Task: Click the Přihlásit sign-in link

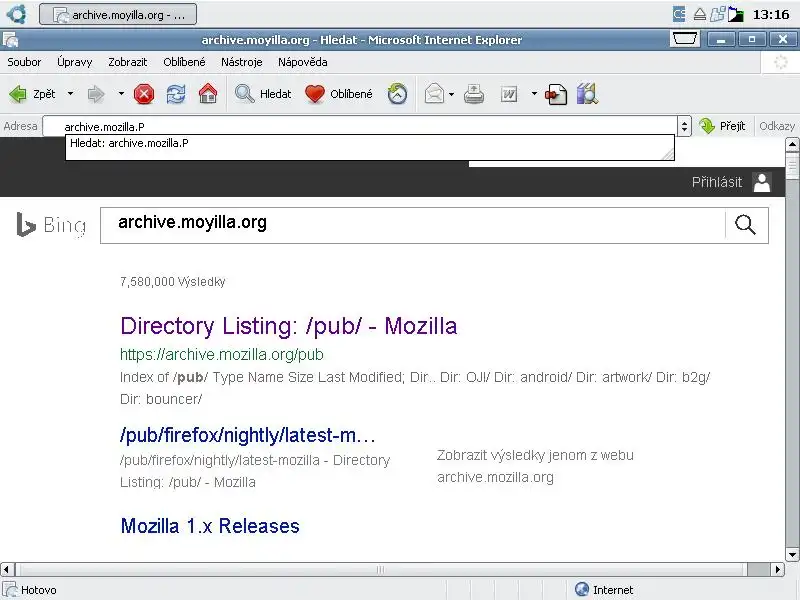Action: coord(716,182)
